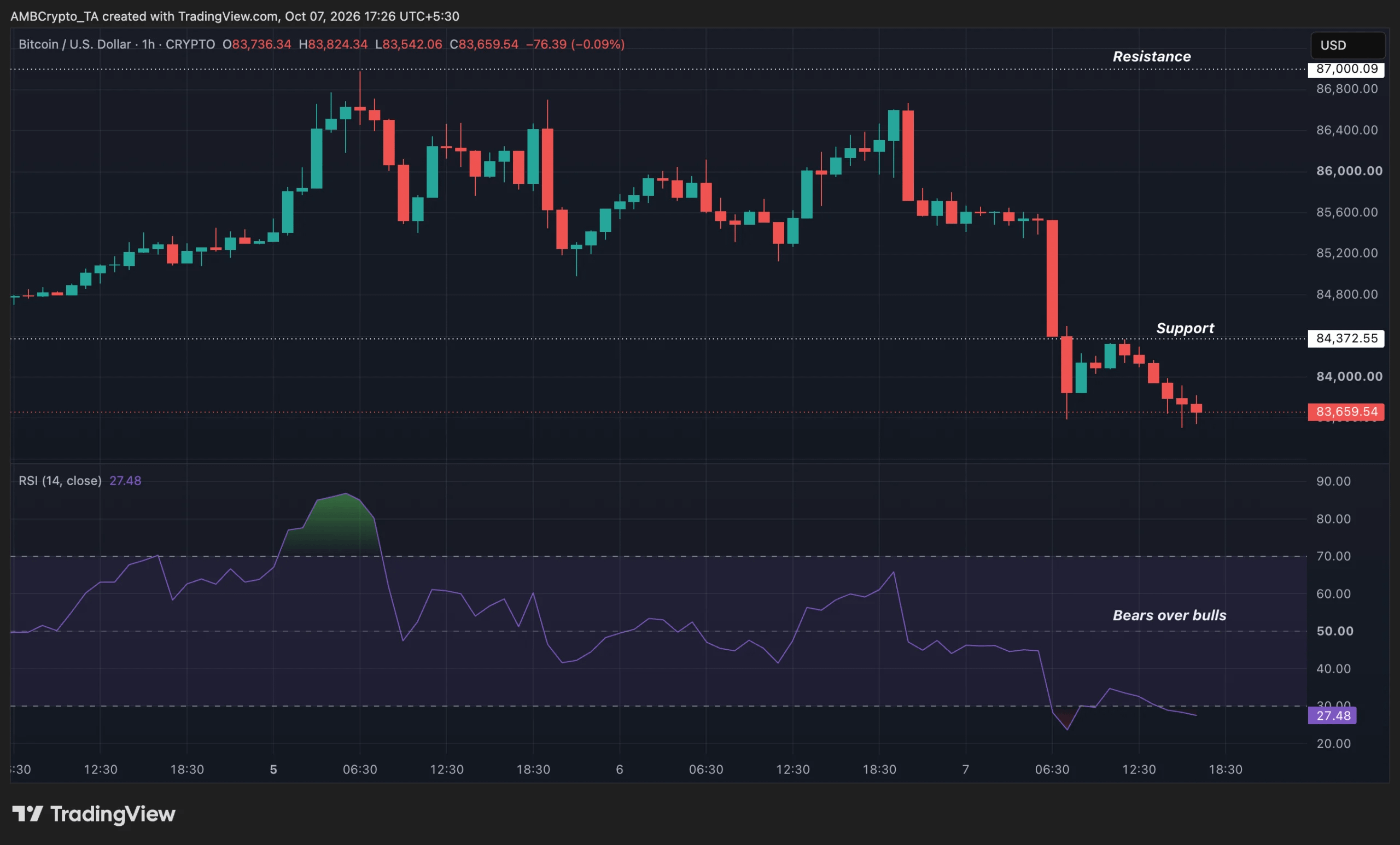
Task: Click the change value −76.39 (−0.09%)
Action: point(575,44)
